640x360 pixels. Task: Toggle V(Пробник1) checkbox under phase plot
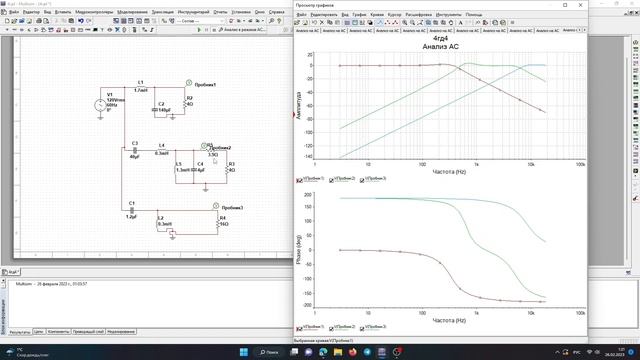click(x=299, y=329)
